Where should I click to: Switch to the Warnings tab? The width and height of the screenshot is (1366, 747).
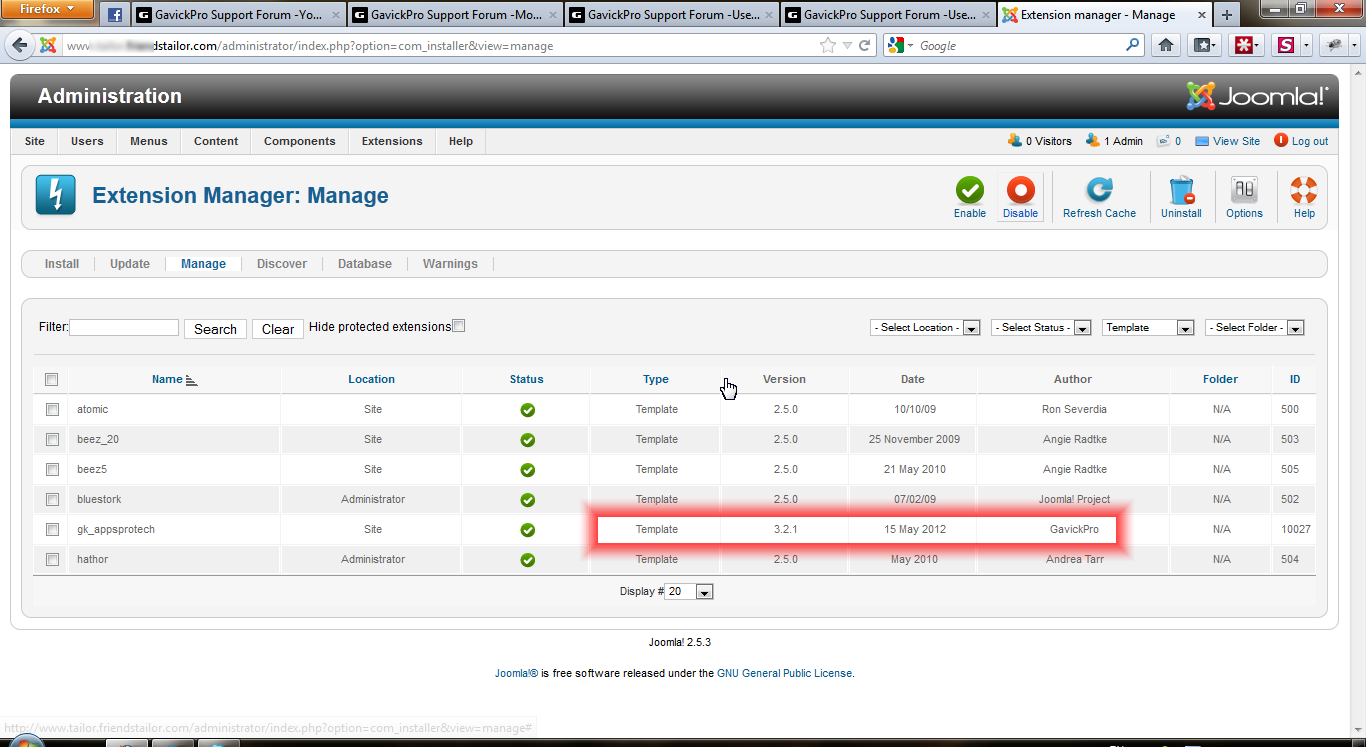pyautogui.click(x=450, y=264)
